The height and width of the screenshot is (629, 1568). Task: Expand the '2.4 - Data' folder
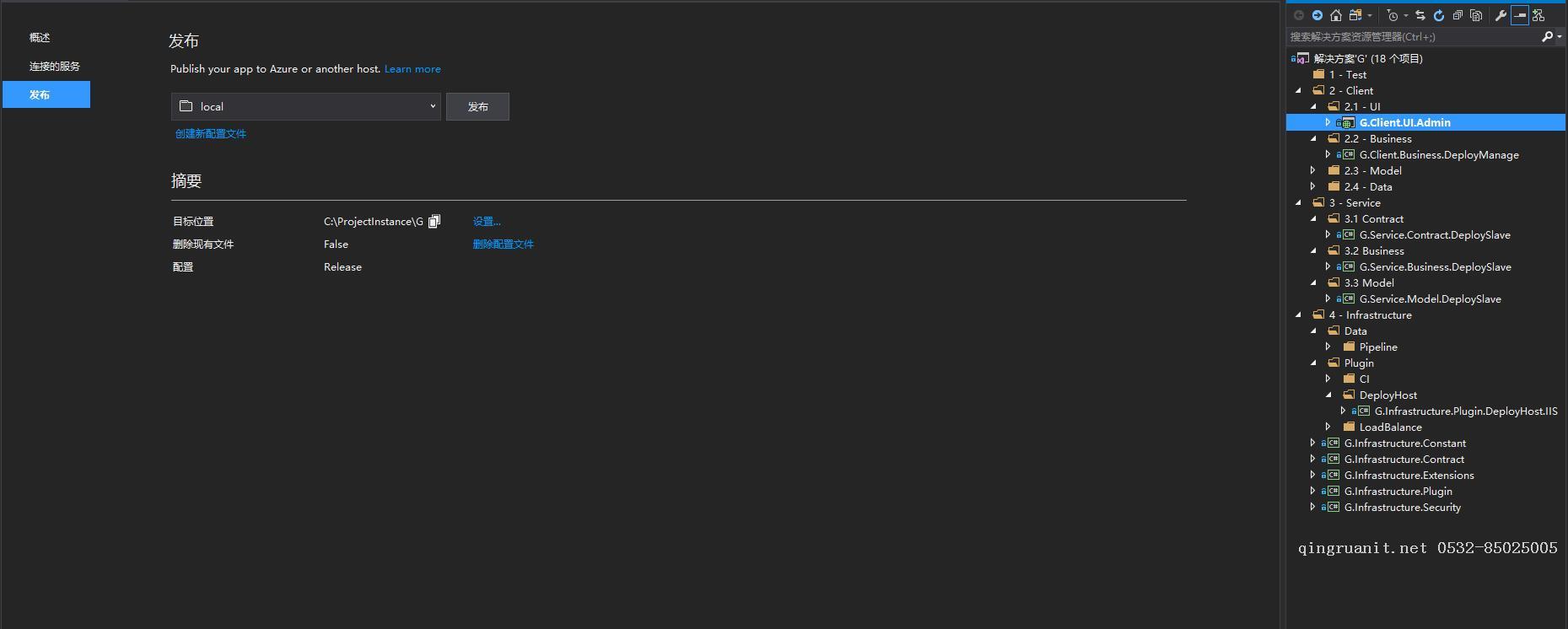coord(1312,186)
